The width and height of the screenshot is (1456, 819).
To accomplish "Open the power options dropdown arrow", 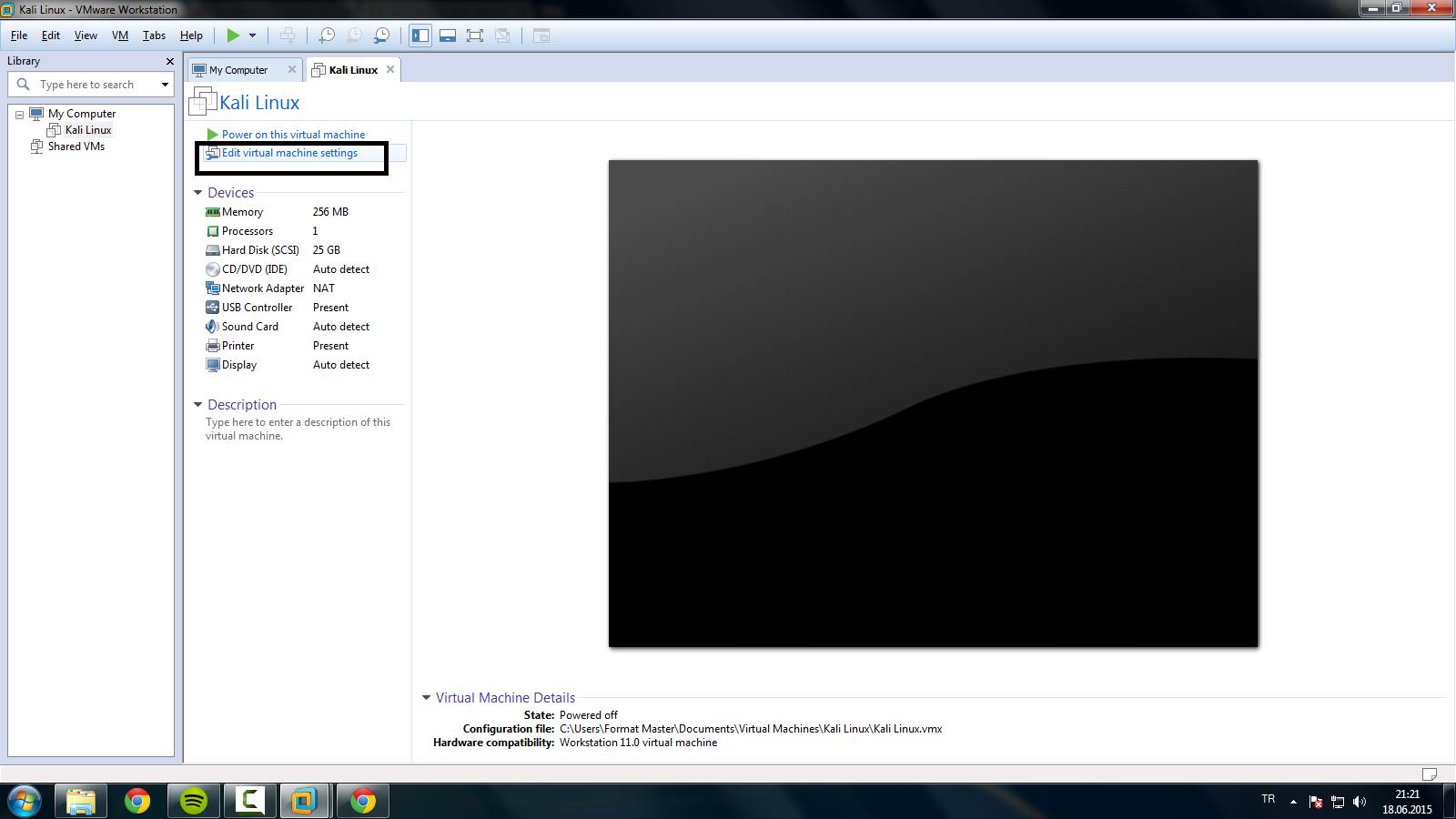I will click(253, 35).
